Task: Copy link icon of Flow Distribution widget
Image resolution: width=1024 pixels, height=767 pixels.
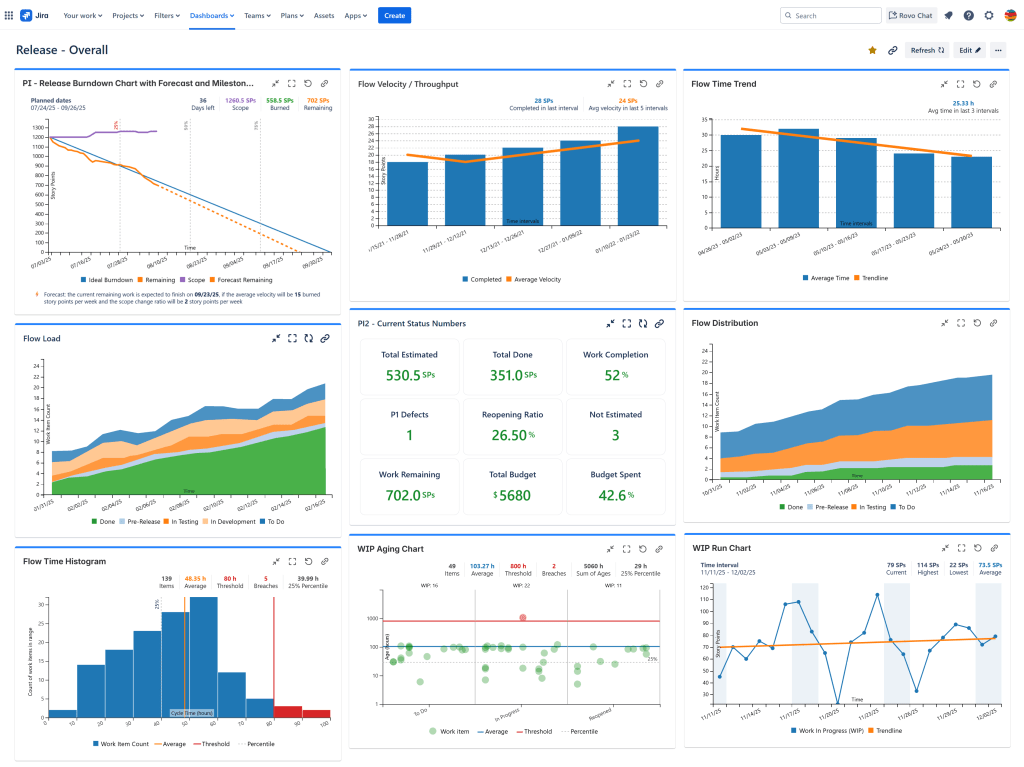Action: [x=993, y=323]
